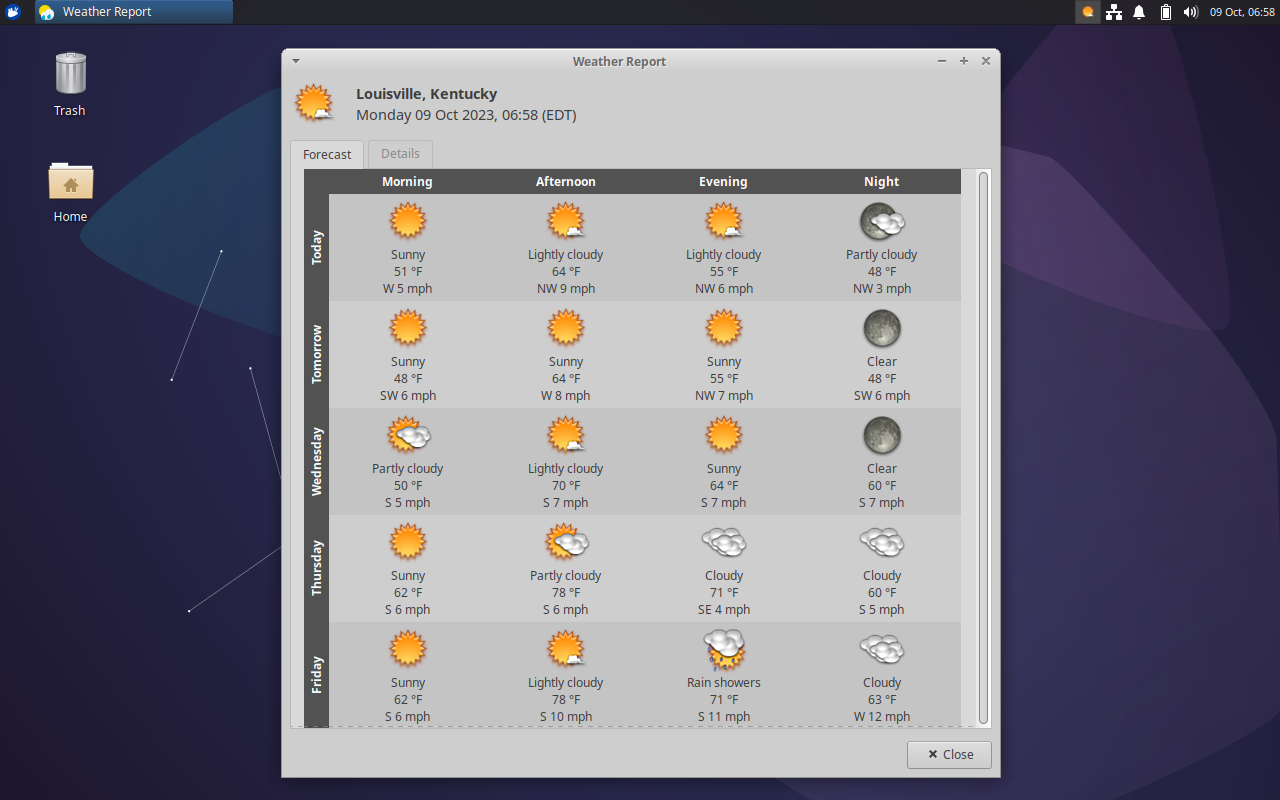The image size is (1280, 800).
Task: Open the notifications bell icon
Action: coord(1139,12)
